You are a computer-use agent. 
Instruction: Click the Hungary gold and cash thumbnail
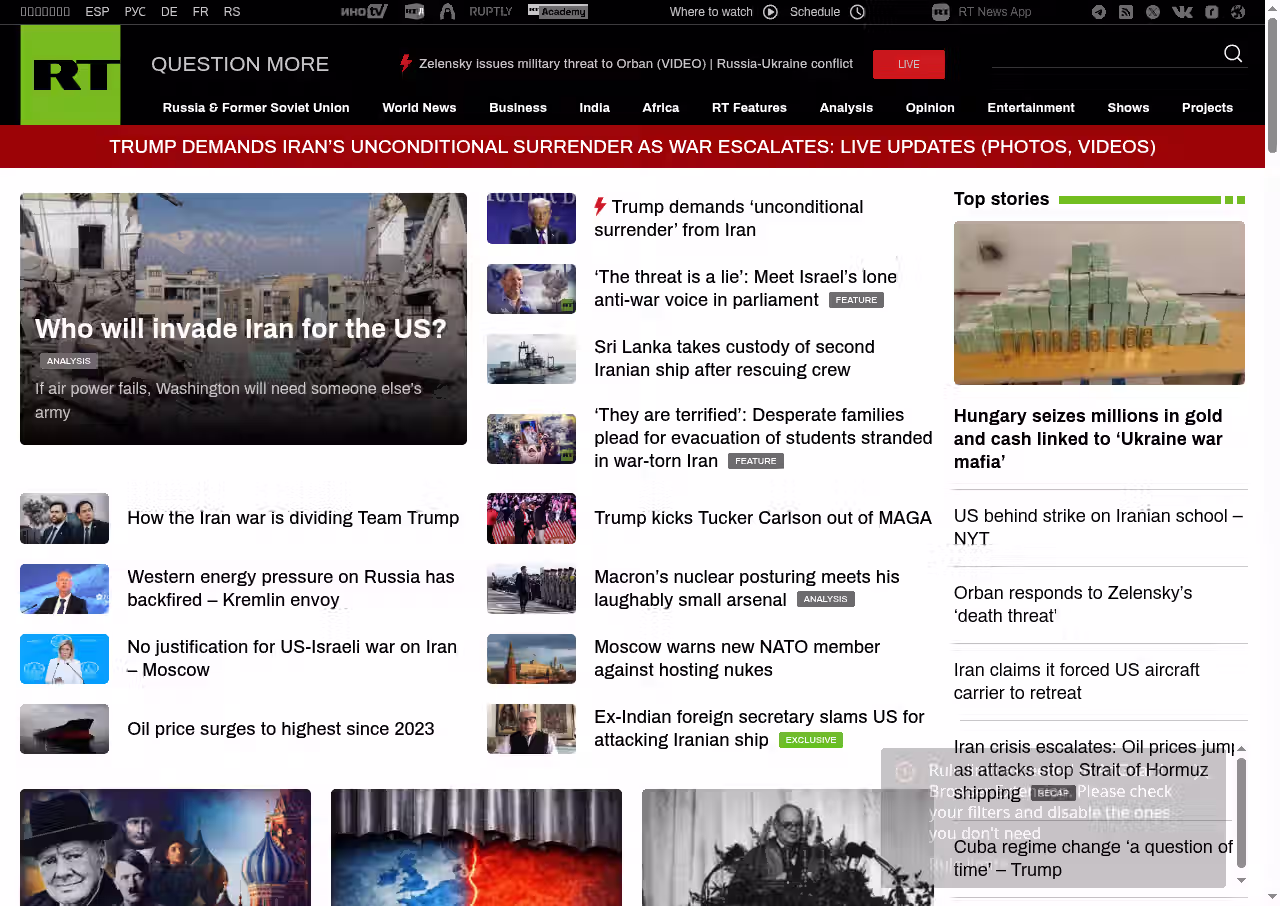click(x=1099, y=303)
